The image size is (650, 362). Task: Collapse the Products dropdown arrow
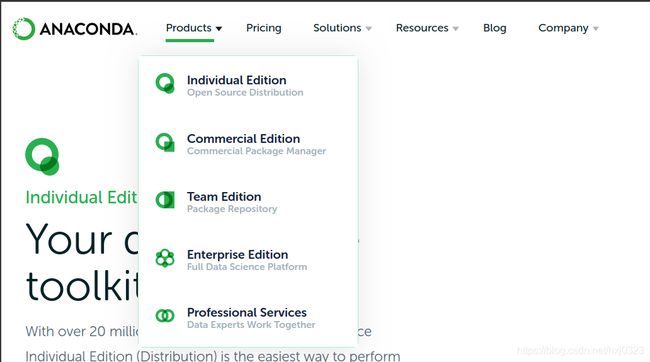[x=219, y=29]
